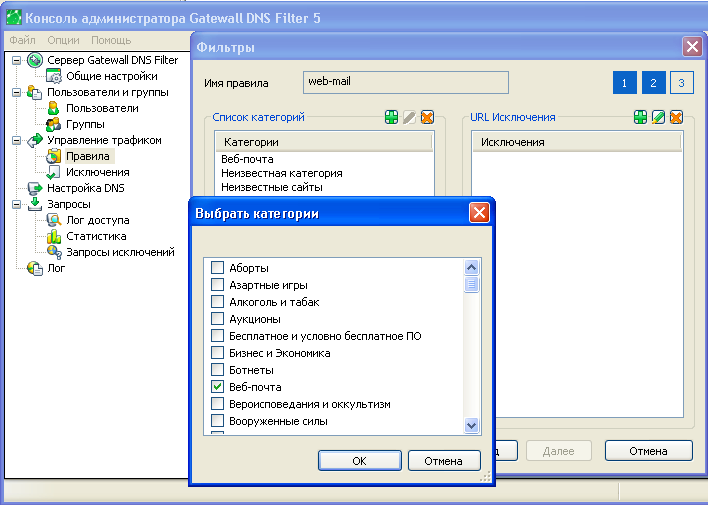Click the application icon in title bar
Viewport: 708px width, 505px height.
14,18
